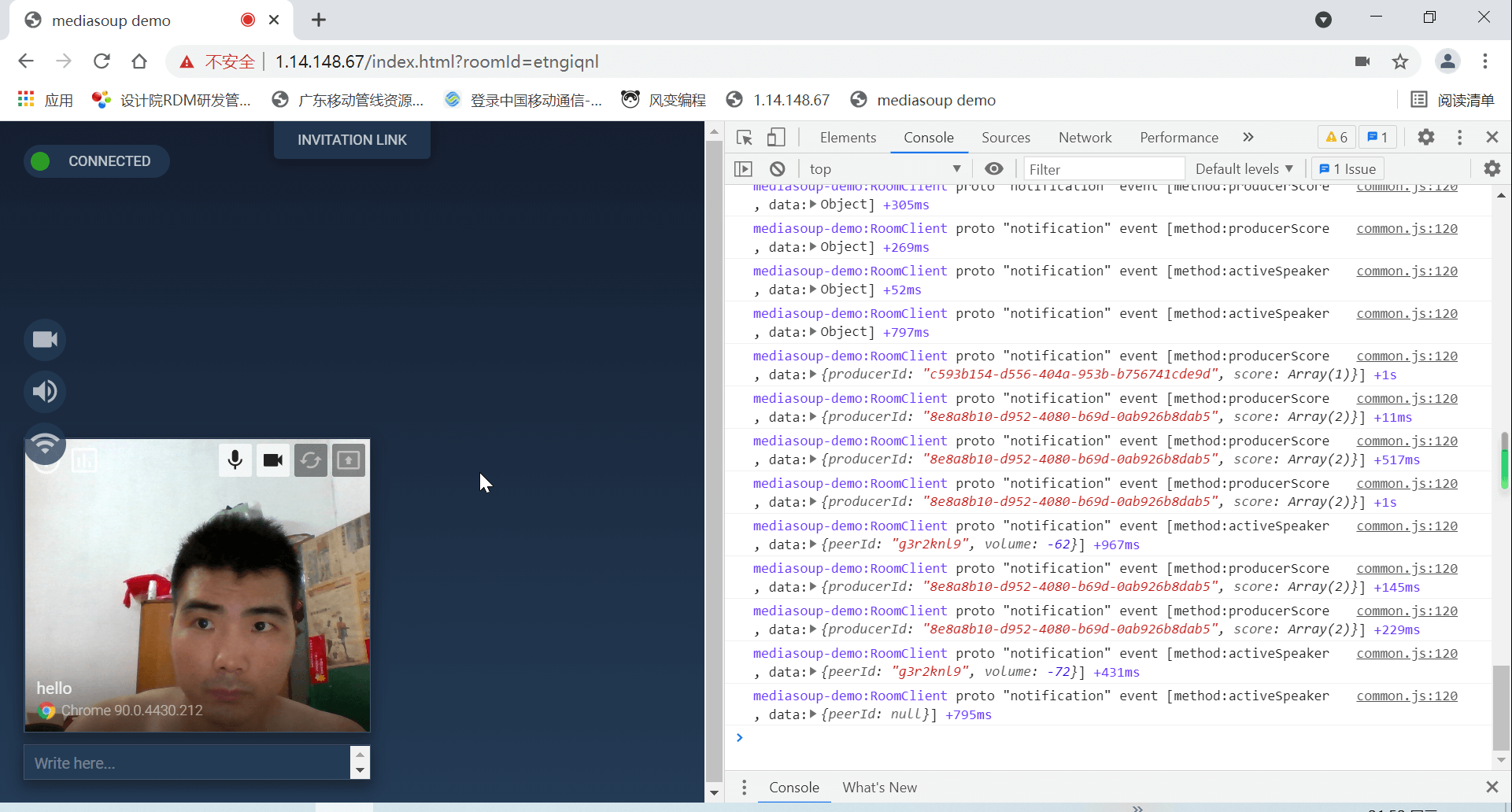
Task: Expand producerId c593b154 data object
Action: 813,375
